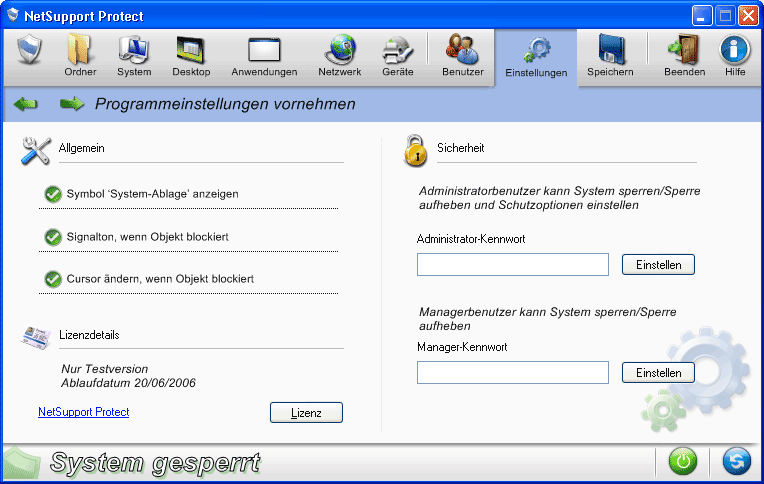Viewport: 764px width, 484px height.
Task: Open the Ordner folder section
Action: [x=80, y=55]
